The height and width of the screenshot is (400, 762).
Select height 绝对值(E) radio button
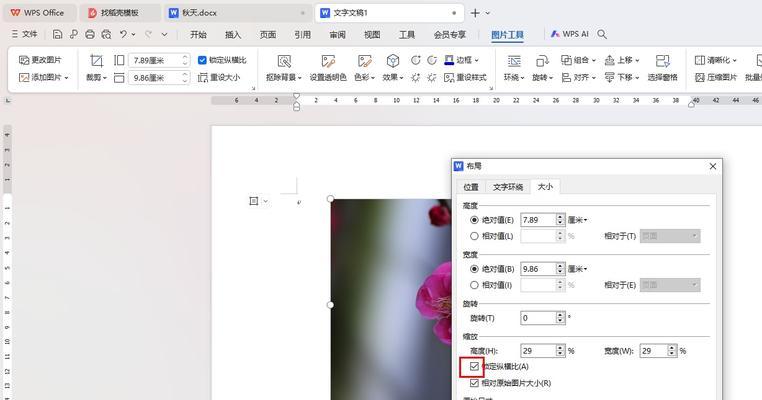[x=474, y=220]
